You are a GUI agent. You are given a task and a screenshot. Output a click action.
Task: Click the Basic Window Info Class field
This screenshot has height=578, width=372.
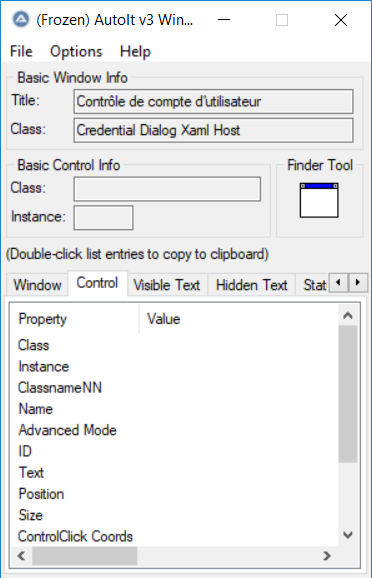click(x=213, y=130)
